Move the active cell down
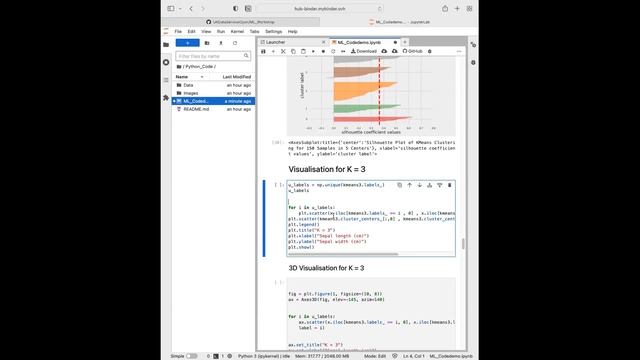Viewport: 640px width, 360px height. [x=420, y=185]
